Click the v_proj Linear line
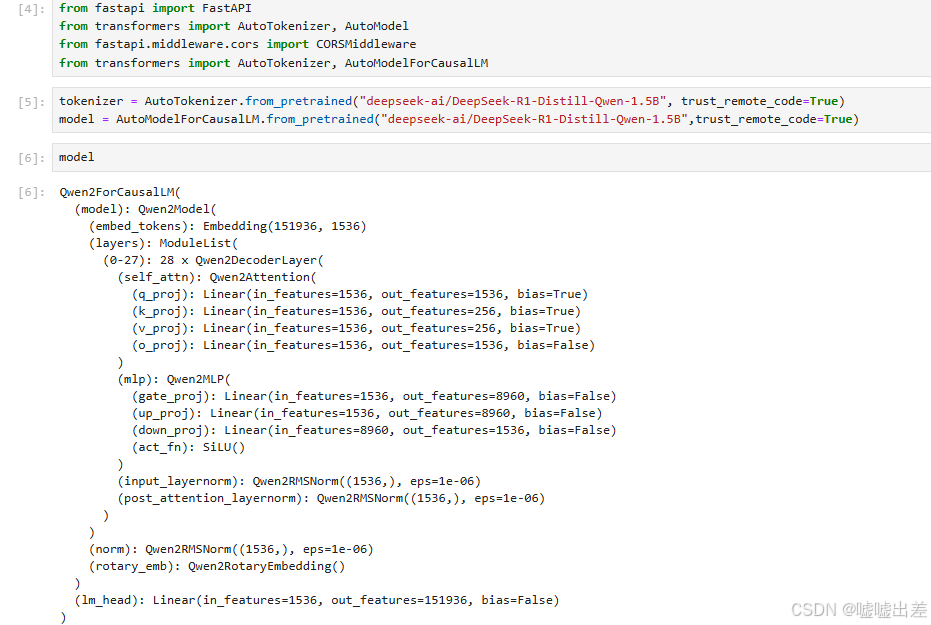Viewport: 931px width, 625px height. pos(356,328)
